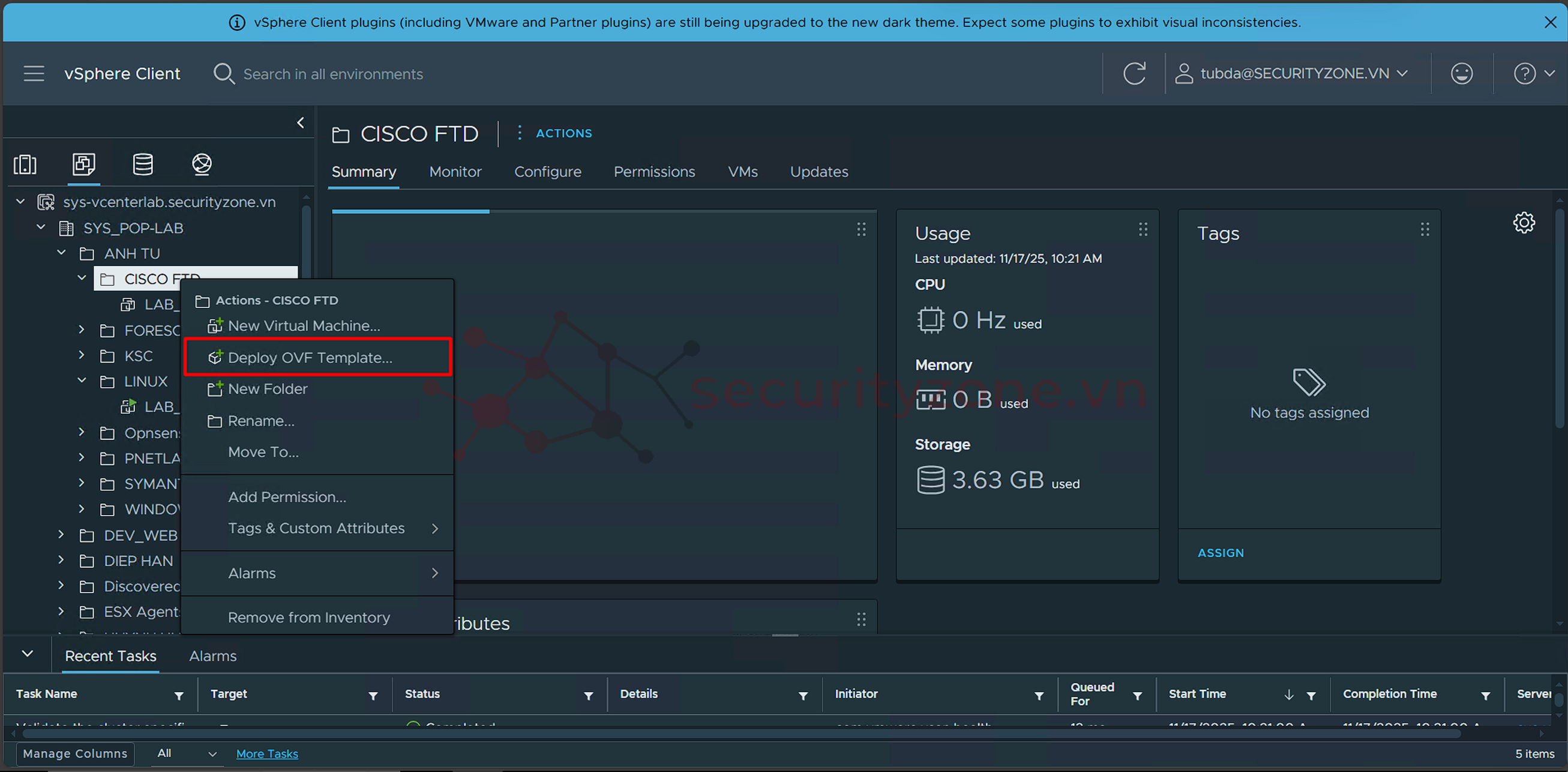Viewport: 1568px width, 772px height.
Task: Filter tasks by Status column
Action: pos(588,695)
